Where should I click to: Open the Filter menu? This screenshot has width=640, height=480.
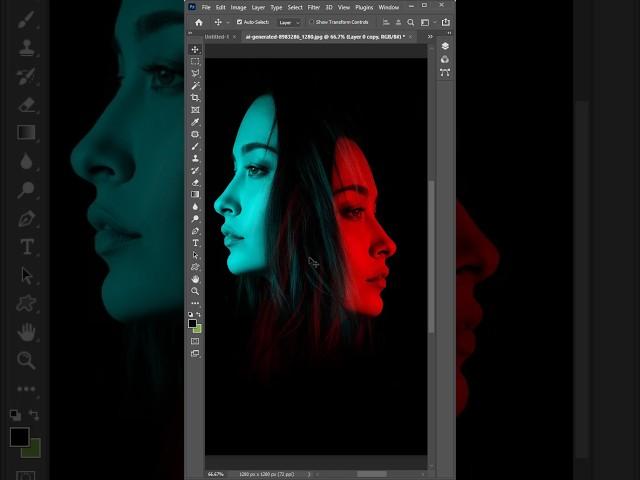click(x=314, y=7)
